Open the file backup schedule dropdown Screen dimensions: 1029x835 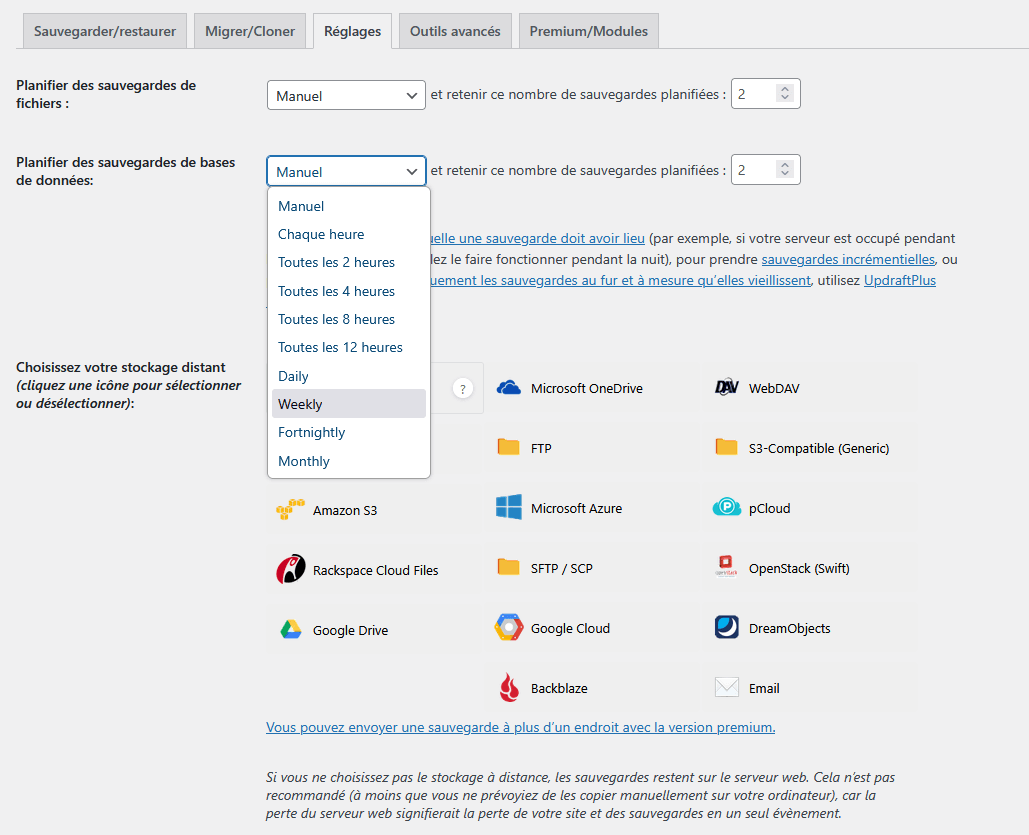click(346, 96)
